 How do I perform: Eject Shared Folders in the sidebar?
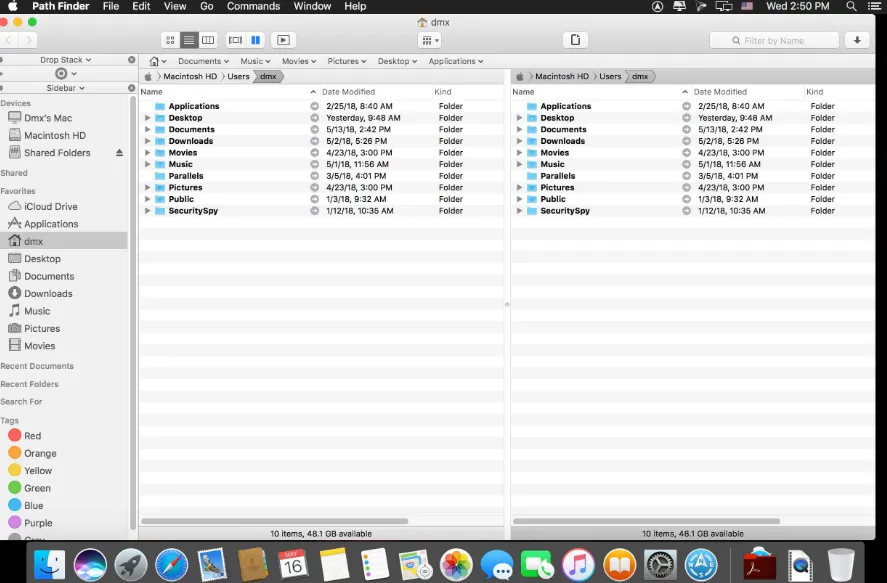tap(119, 153)
